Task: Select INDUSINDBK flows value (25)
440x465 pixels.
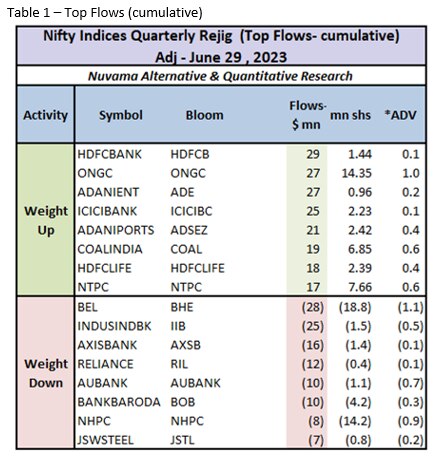Action: point(313,326)
